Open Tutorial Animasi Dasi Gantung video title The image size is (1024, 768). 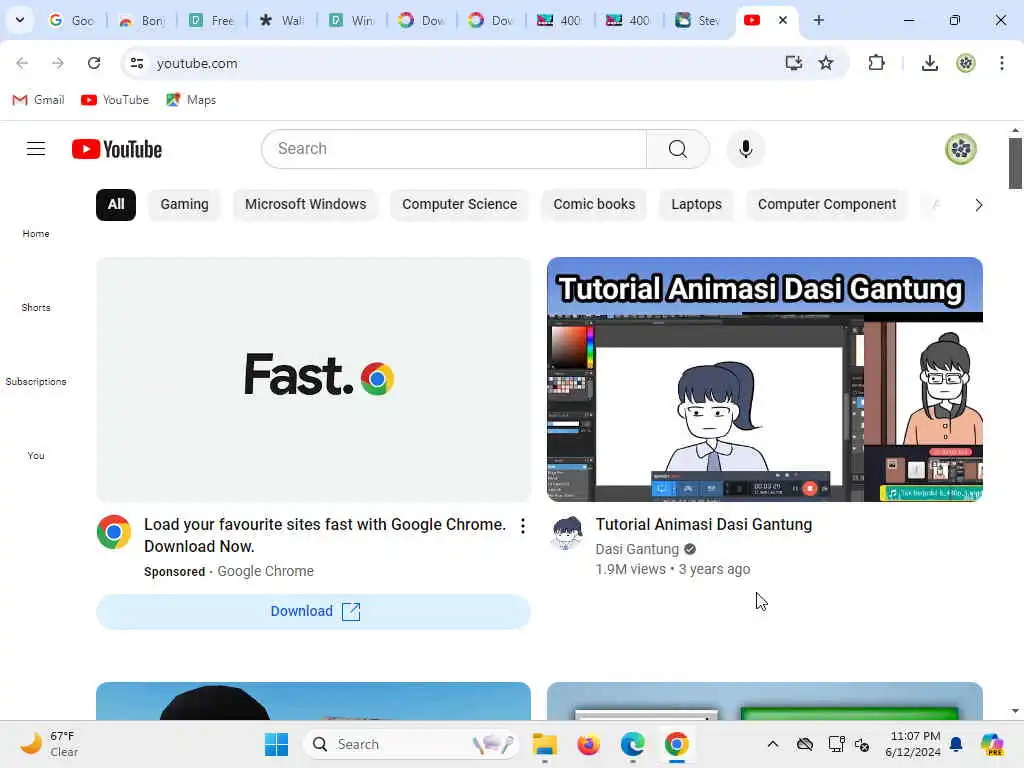[703, 524]
